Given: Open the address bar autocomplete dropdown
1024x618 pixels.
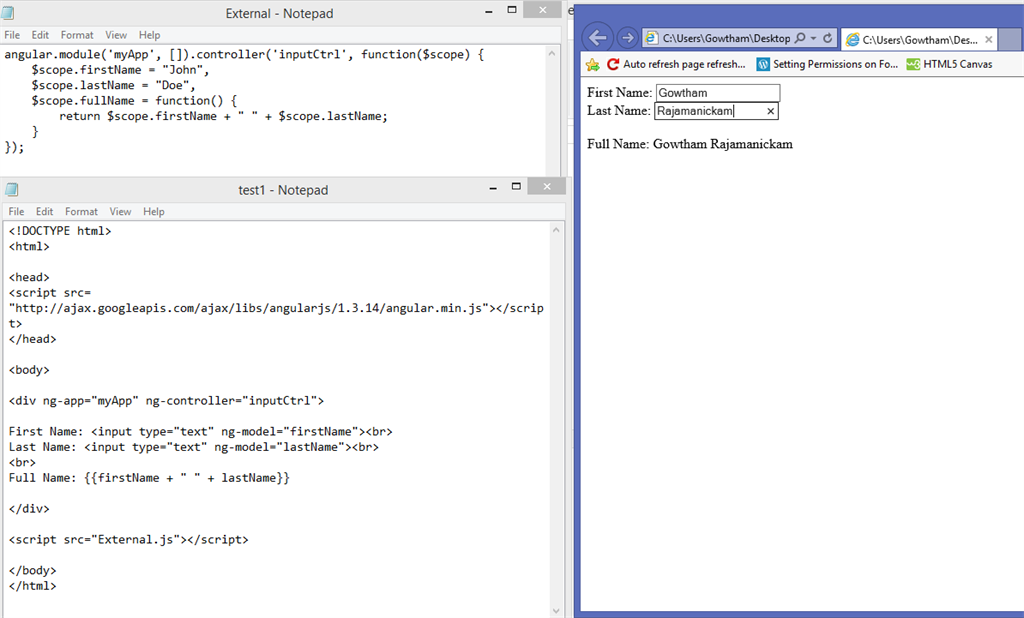Looking at the screenshot, I should (813, 39).
